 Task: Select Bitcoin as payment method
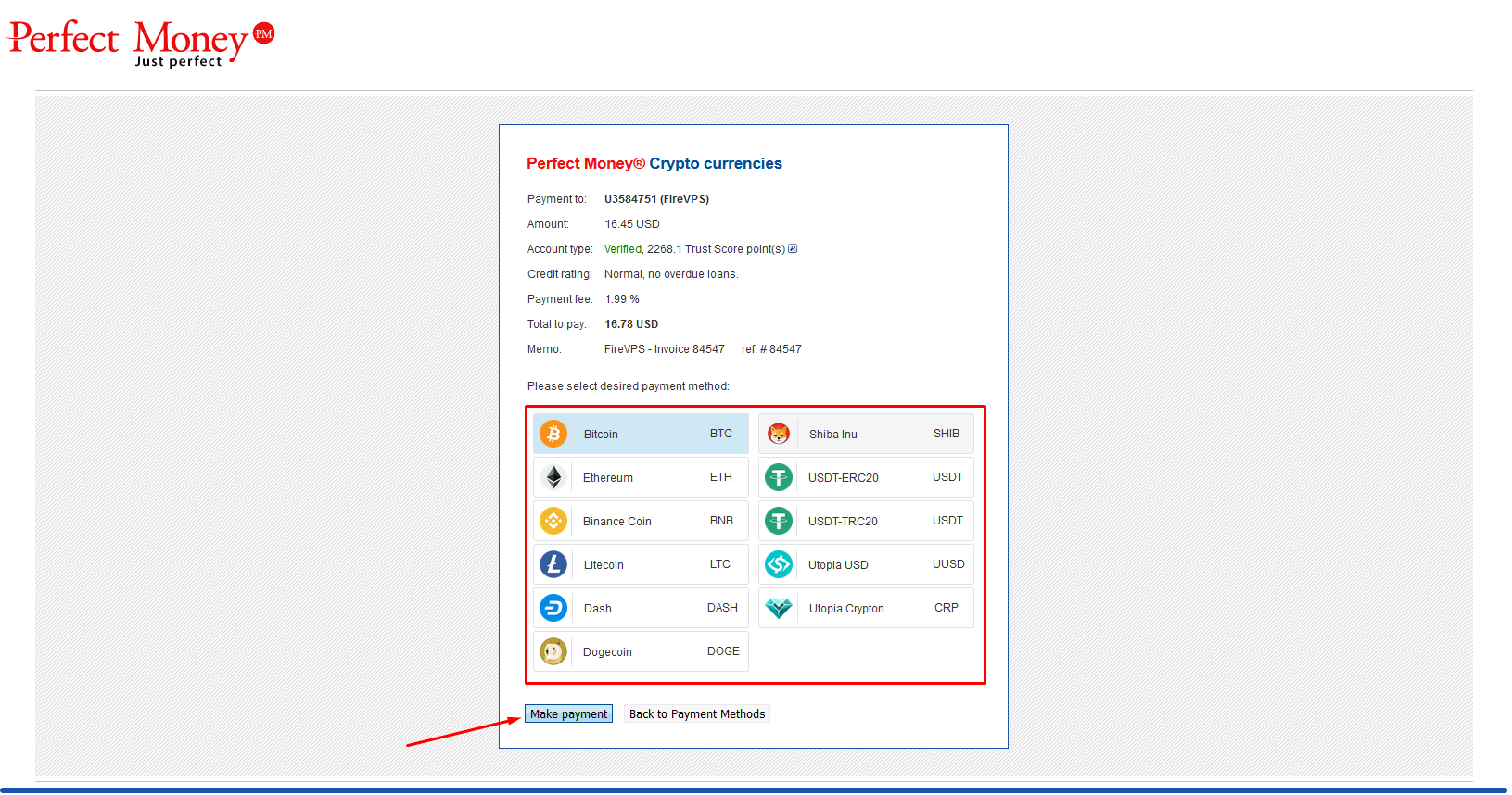coord(641,434)
